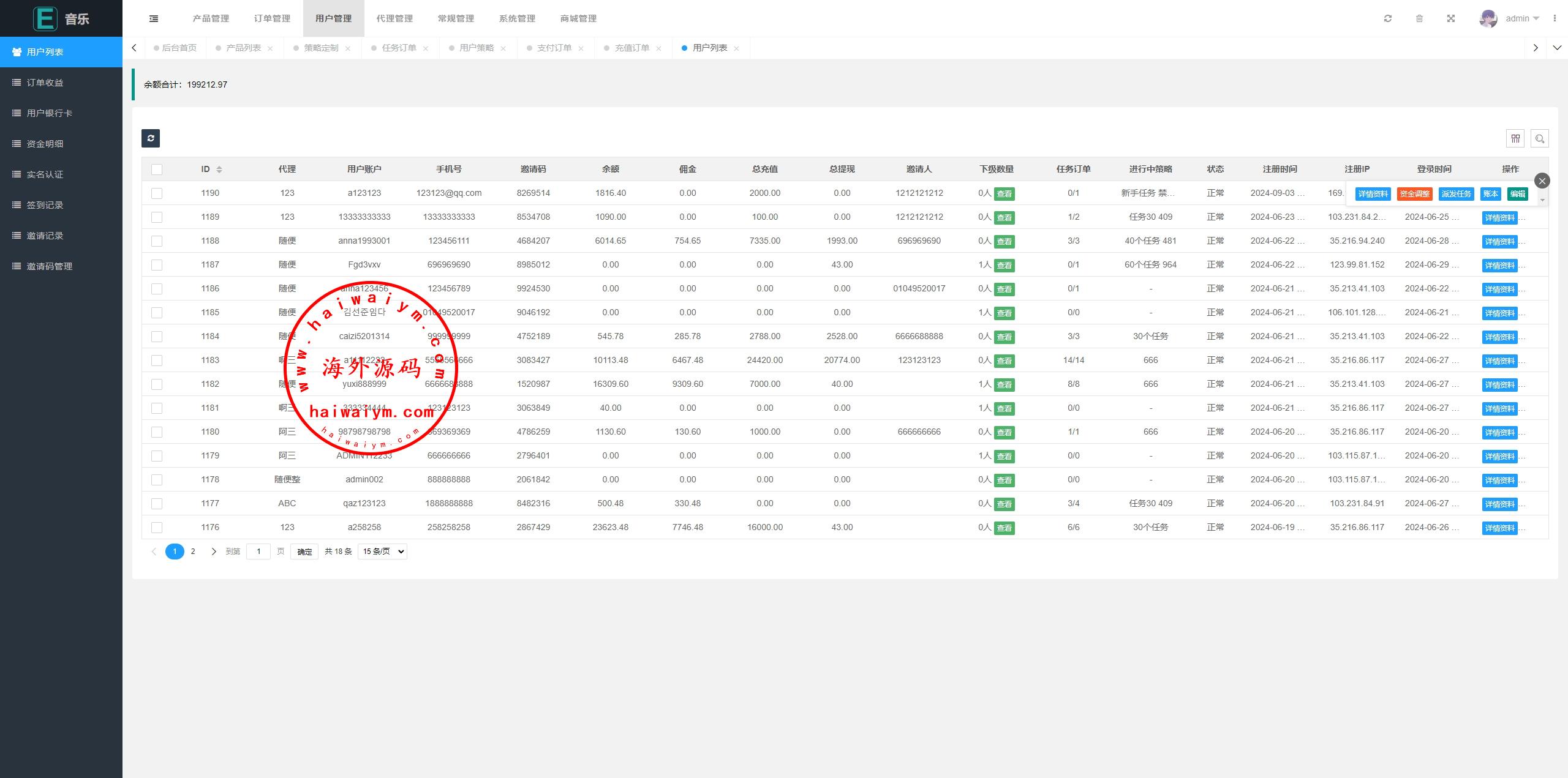Tick the checkbox for user ID 1190
This screenshot has width=1568, height=778.
click(x=157, y=193)
